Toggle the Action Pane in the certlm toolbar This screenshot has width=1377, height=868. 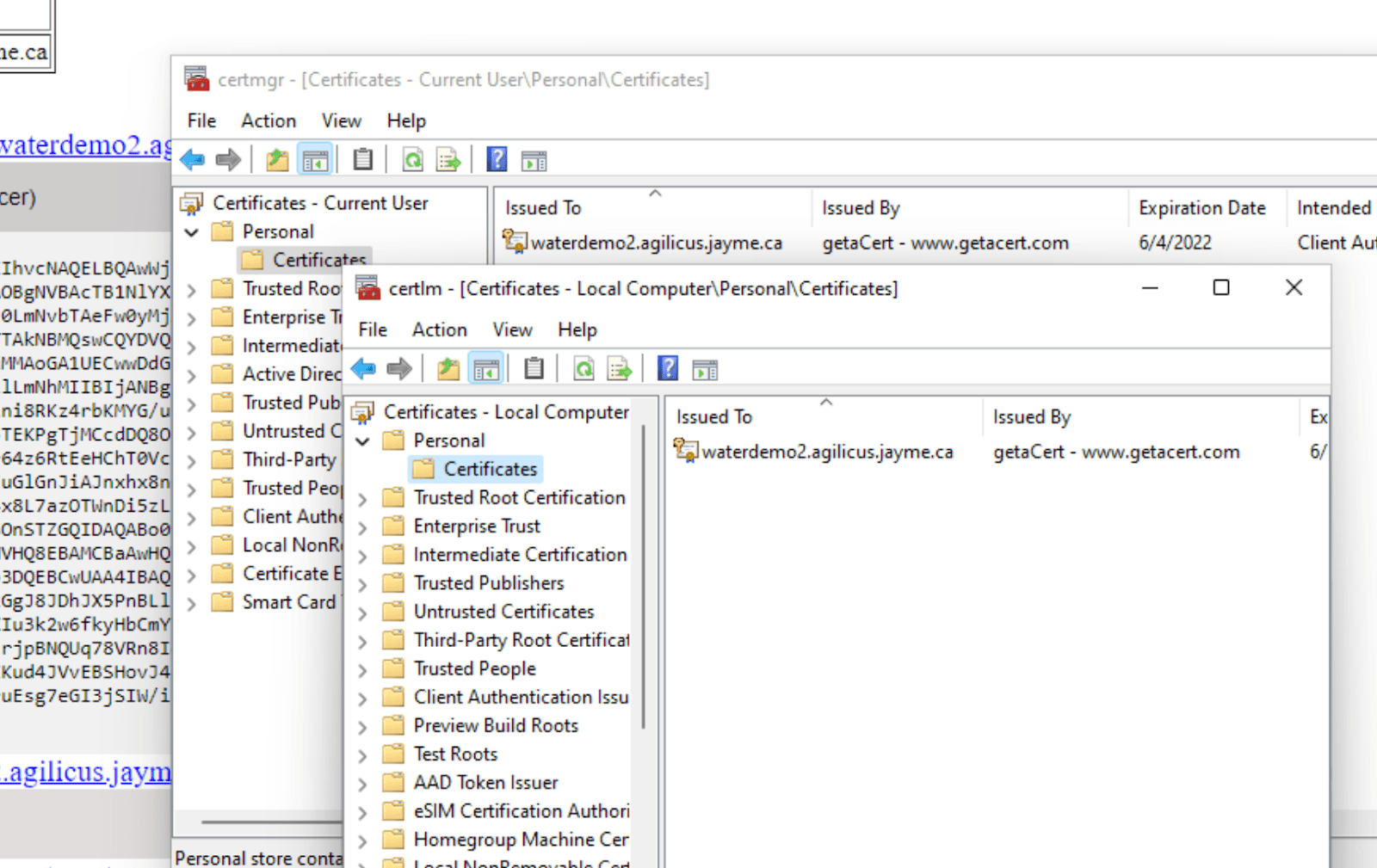pyautogui.click(x=705, y=370)
